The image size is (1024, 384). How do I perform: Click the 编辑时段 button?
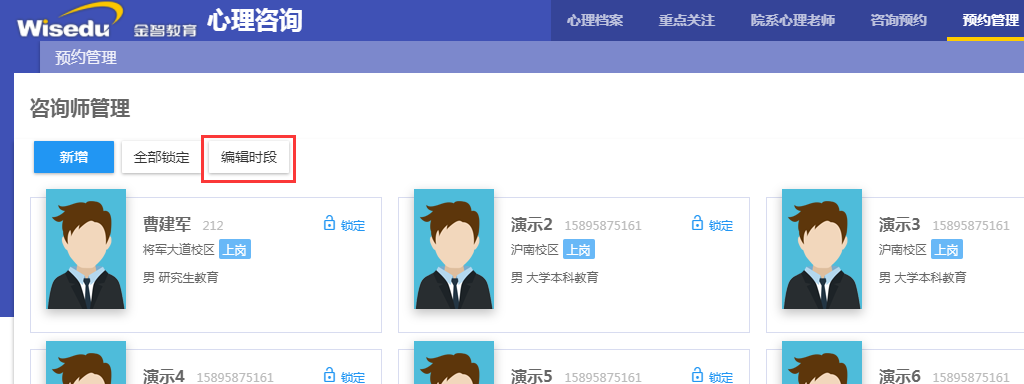click(x=249, y=157)
